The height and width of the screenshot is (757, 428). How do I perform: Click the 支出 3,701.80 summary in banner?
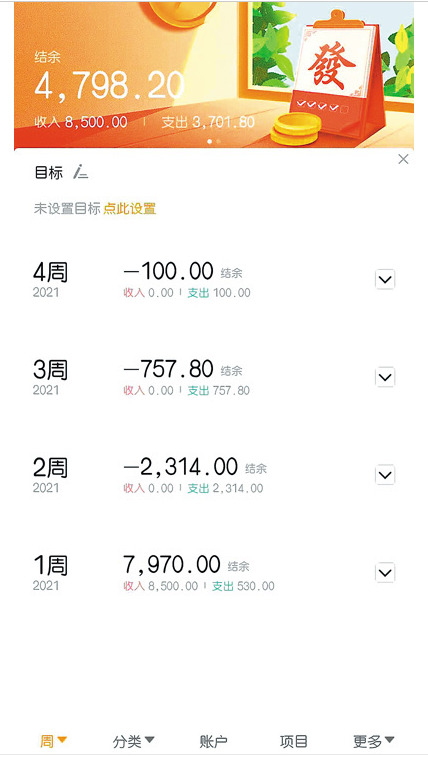[x=208, y=122]
